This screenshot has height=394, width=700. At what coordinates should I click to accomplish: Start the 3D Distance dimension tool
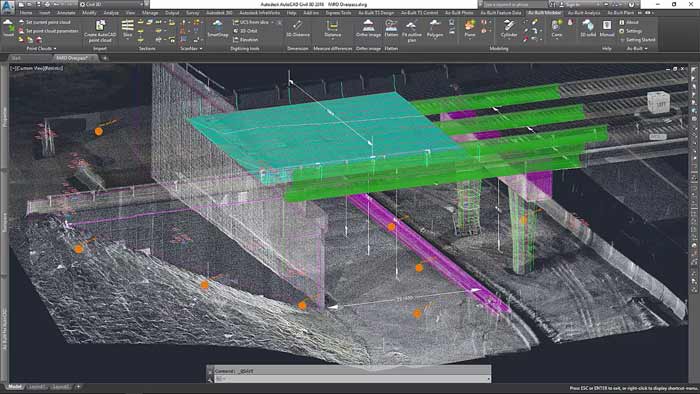[298, 28]
